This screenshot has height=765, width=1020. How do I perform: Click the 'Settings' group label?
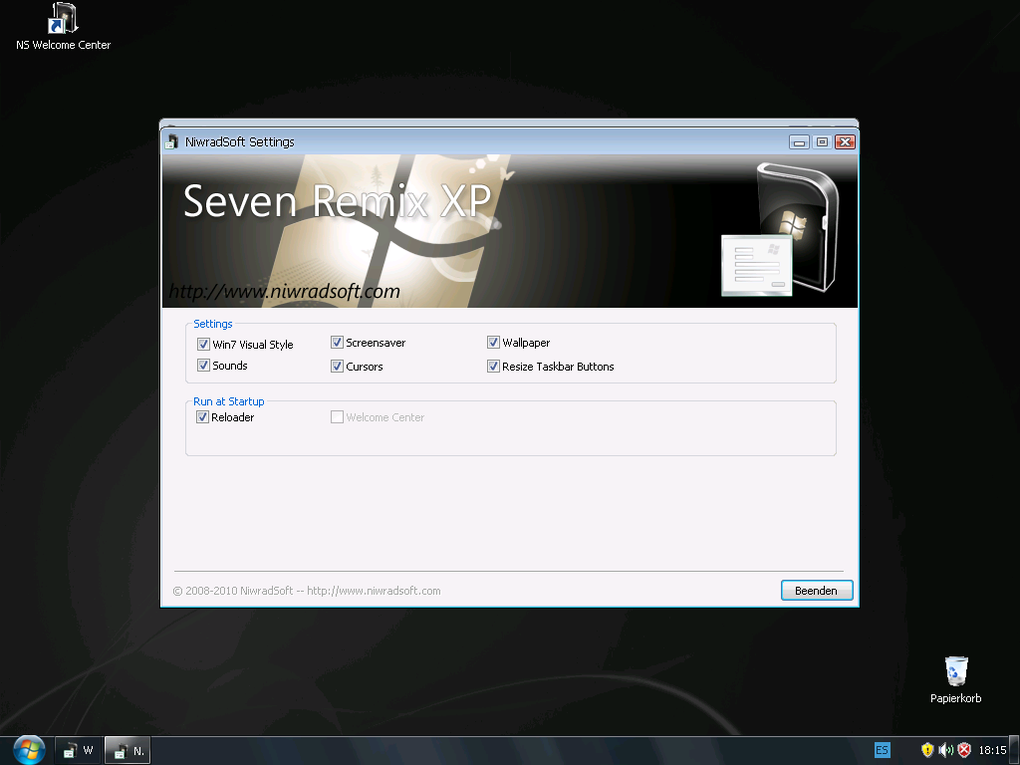213,324
